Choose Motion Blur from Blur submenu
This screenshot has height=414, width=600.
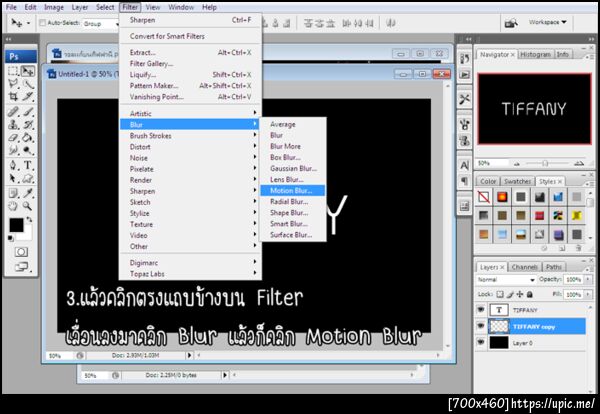click(293, 191)
